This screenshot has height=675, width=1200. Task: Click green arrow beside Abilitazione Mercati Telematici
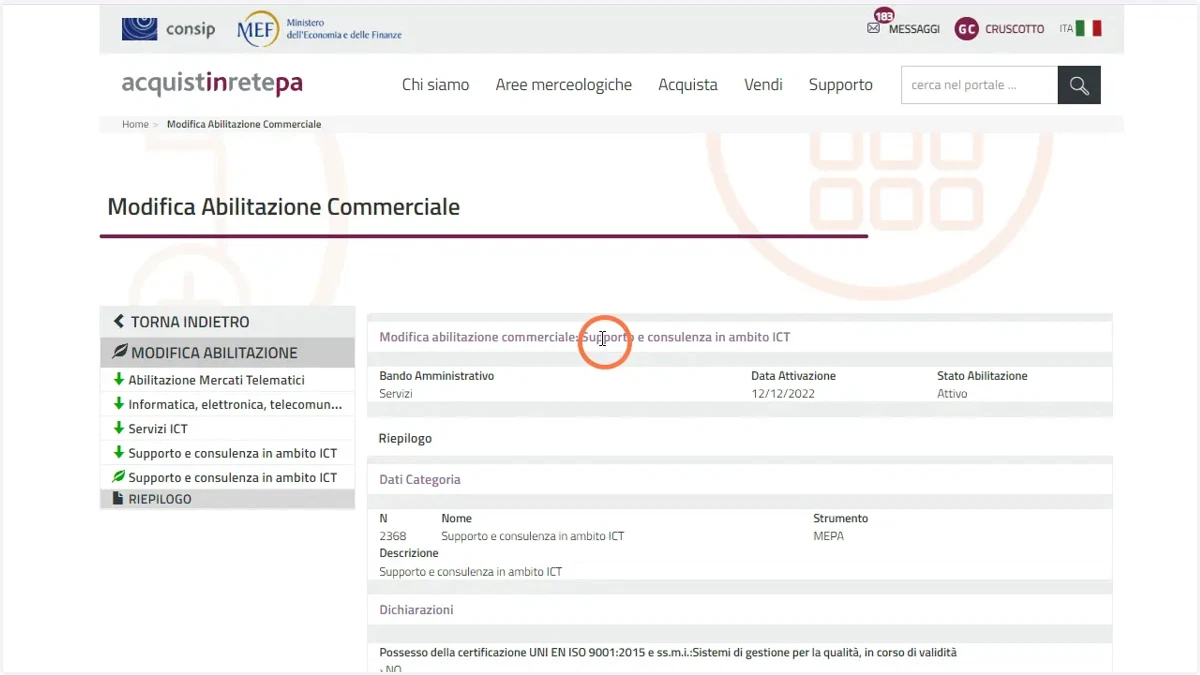119,379
